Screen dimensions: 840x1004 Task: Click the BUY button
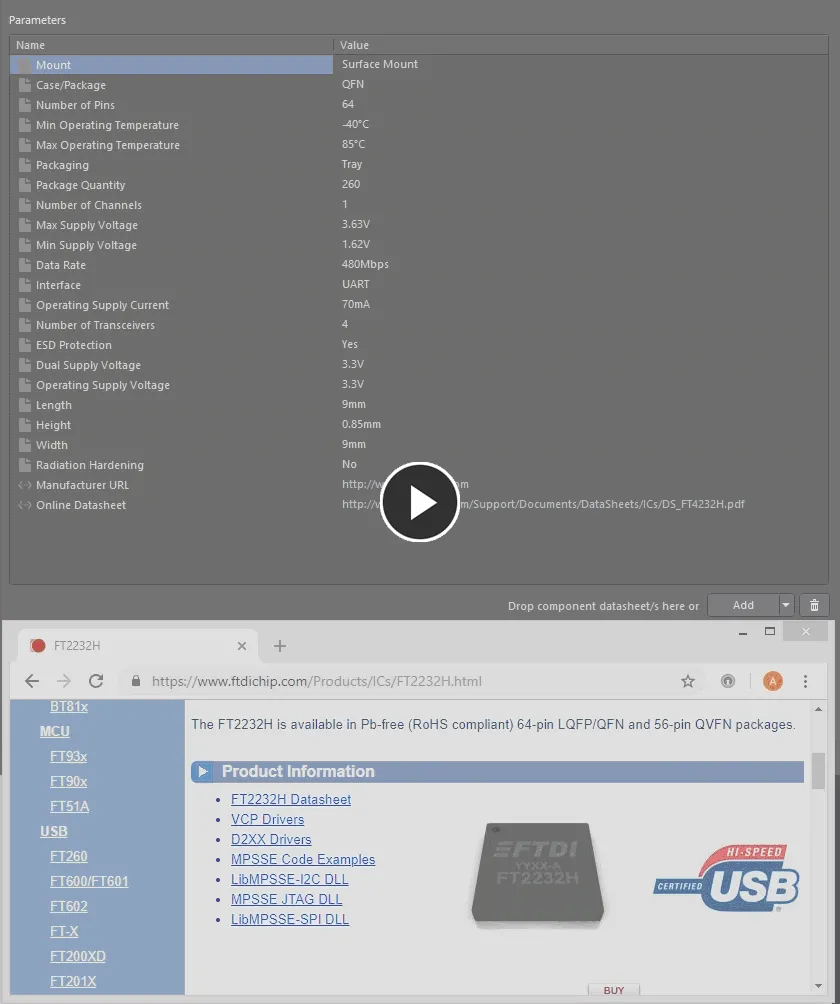click(613, 989)
